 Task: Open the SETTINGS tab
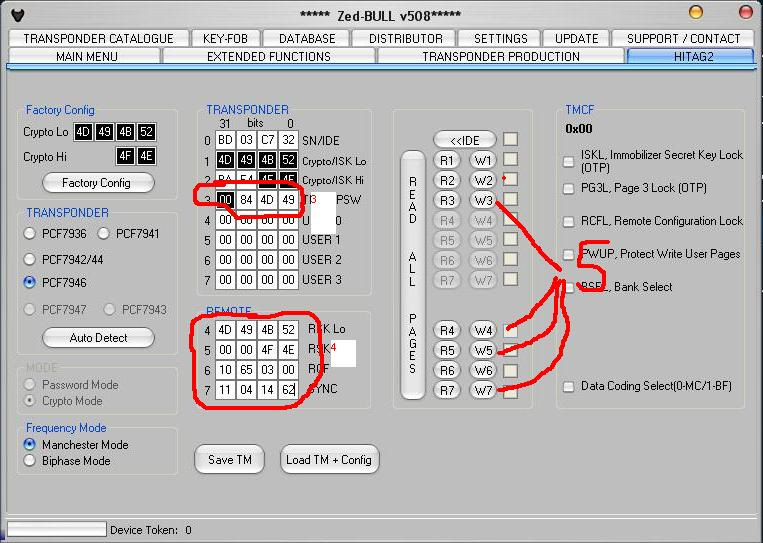coord(500,38)
